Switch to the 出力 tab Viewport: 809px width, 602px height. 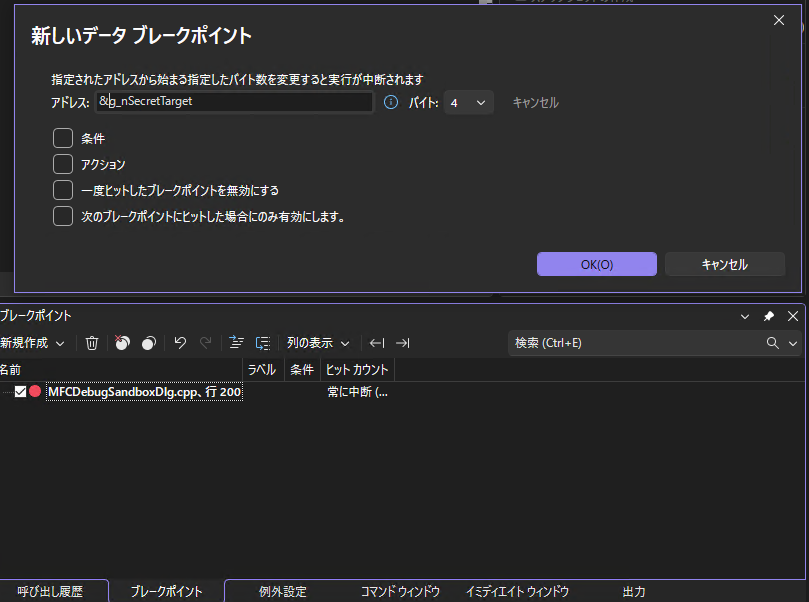click(x=633, y=591)
